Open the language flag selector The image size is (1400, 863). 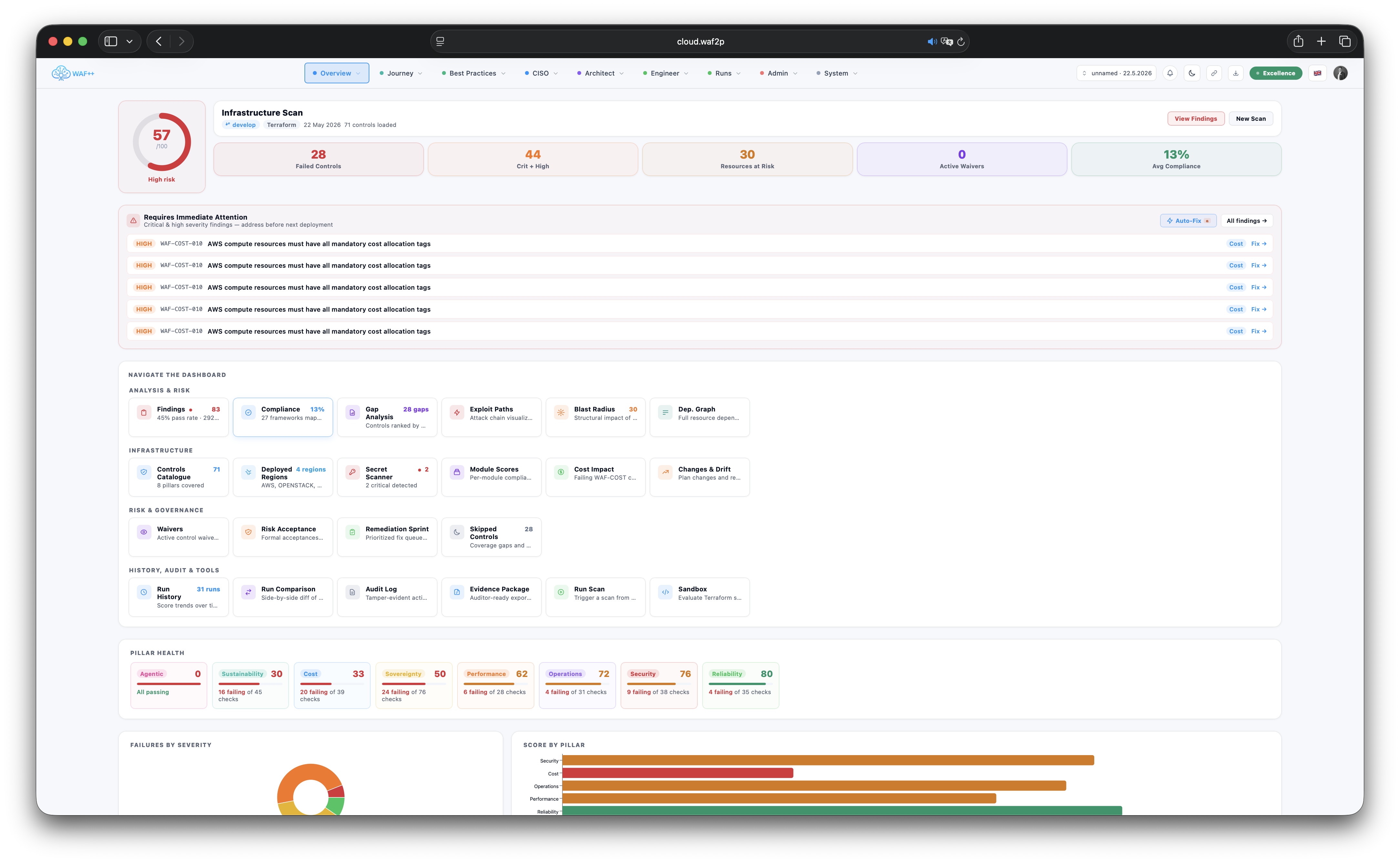(1318, 73)
